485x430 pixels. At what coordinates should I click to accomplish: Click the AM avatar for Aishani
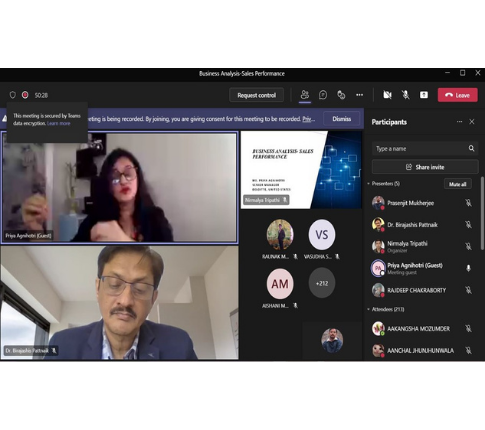click(280, 284)
